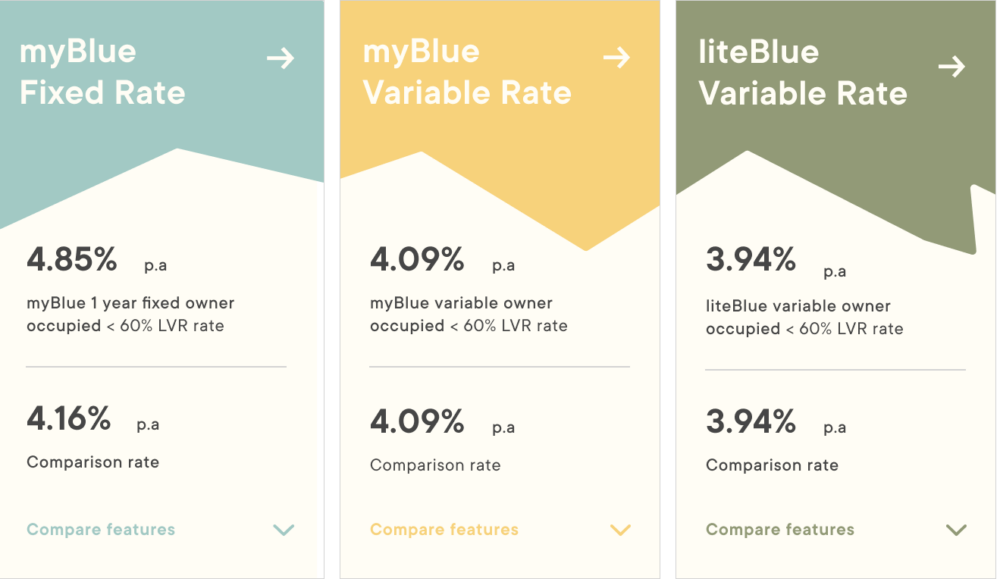Click the 4.16% comparison rate figure

point(69,419)
